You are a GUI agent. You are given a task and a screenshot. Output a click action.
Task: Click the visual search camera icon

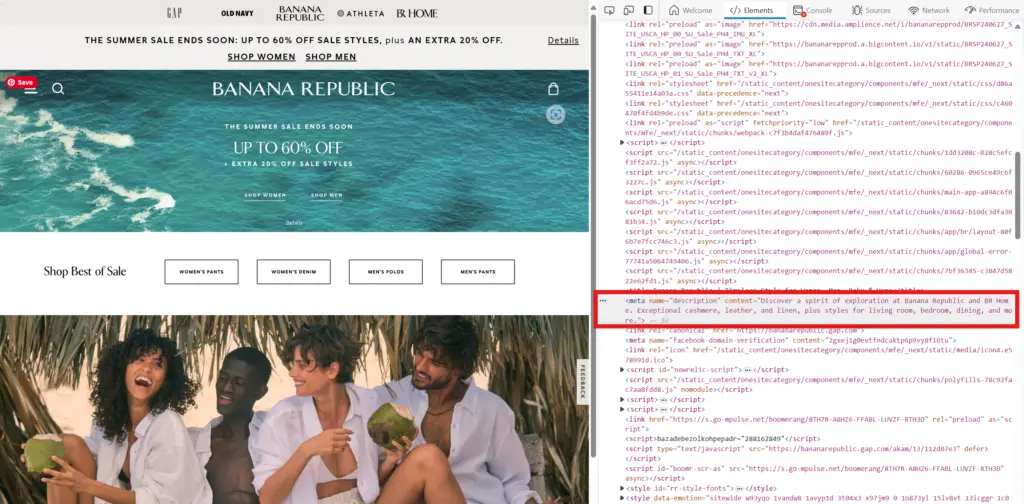click(556, 115)
